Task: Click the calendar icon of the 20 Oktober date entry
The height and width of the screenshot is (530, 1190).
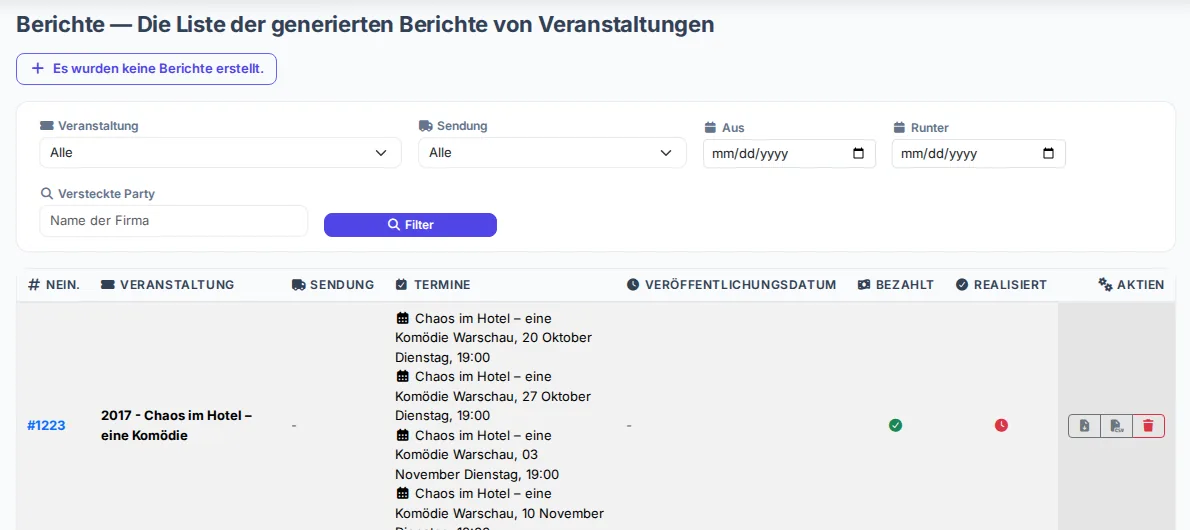Action: pos(403,317)
